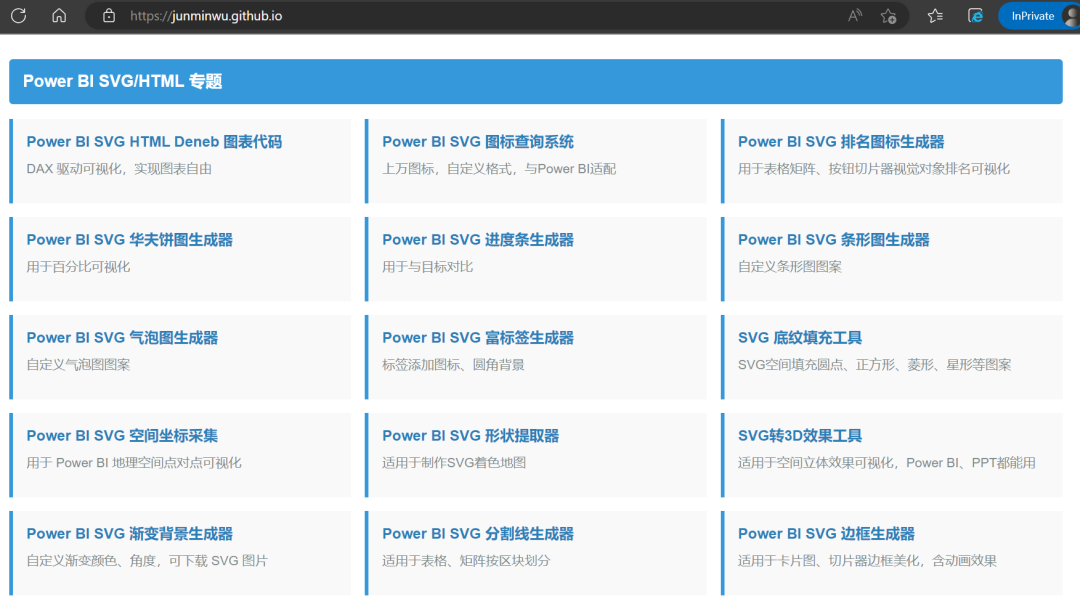Click the InPrivate profile button
Viewport: 1080px width, 596px height.
click(x=1039, y=16)
